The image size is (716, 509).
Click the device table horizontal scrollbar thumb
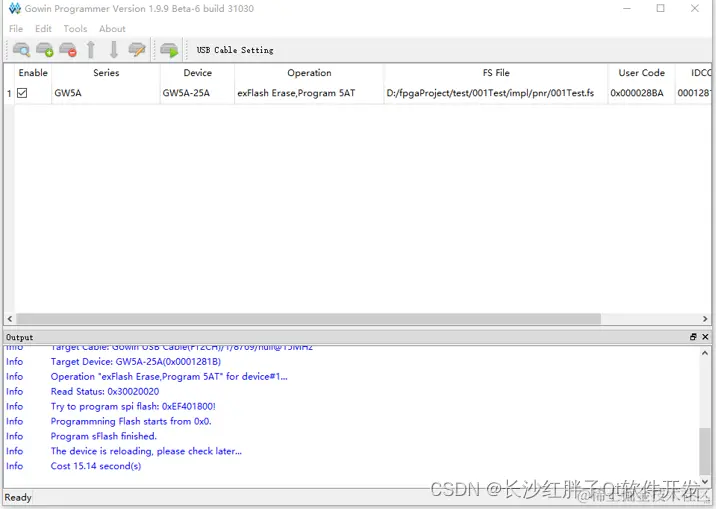pyautogui.click(x=308, y=319)
